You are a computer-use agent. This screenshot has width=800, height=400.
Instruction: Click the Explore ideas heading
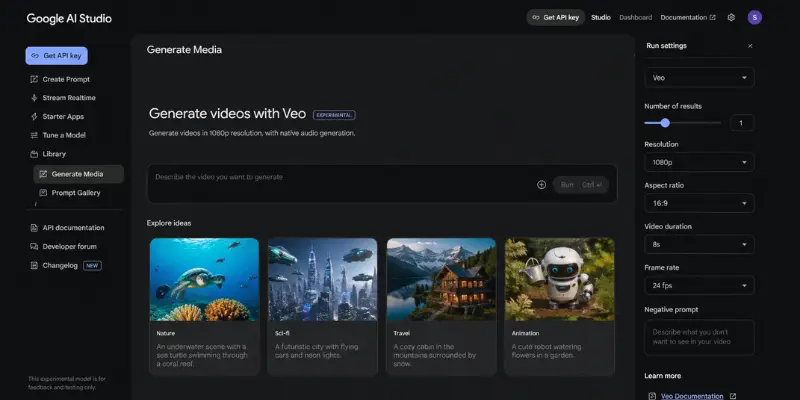(169, 223)
